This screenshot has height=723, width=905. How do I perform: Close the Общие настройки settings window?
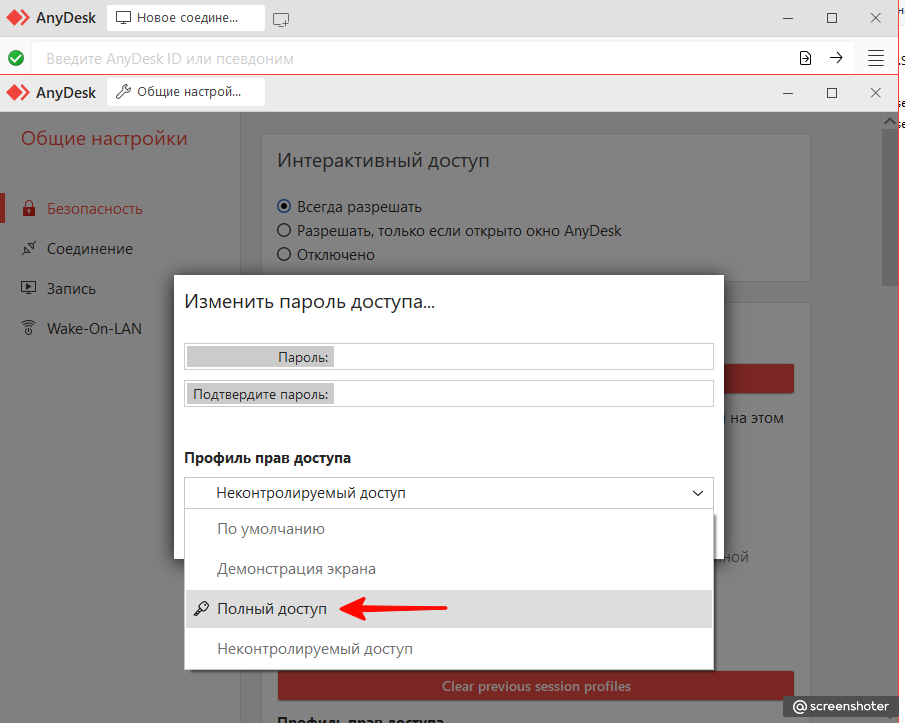pos(876,93)
